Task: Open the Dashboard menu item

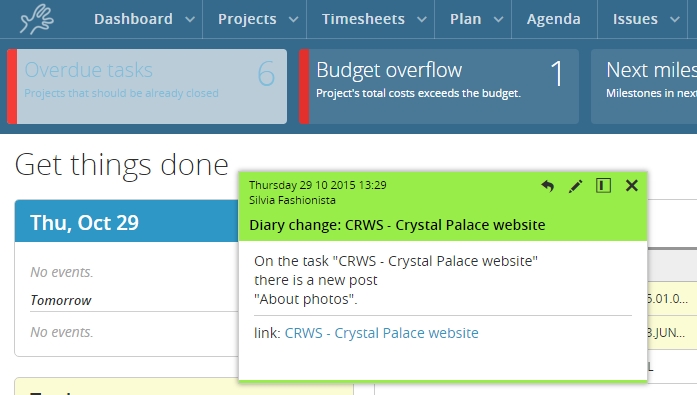Action: (133, 19)
